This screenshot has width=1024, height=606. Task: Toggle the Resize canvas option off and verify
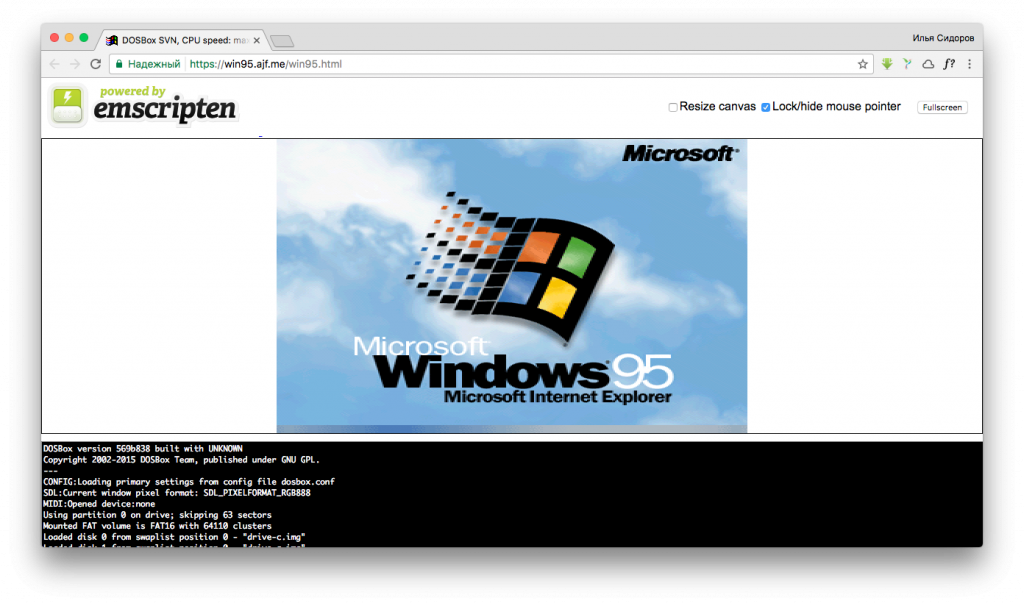[x=673, y=106]
